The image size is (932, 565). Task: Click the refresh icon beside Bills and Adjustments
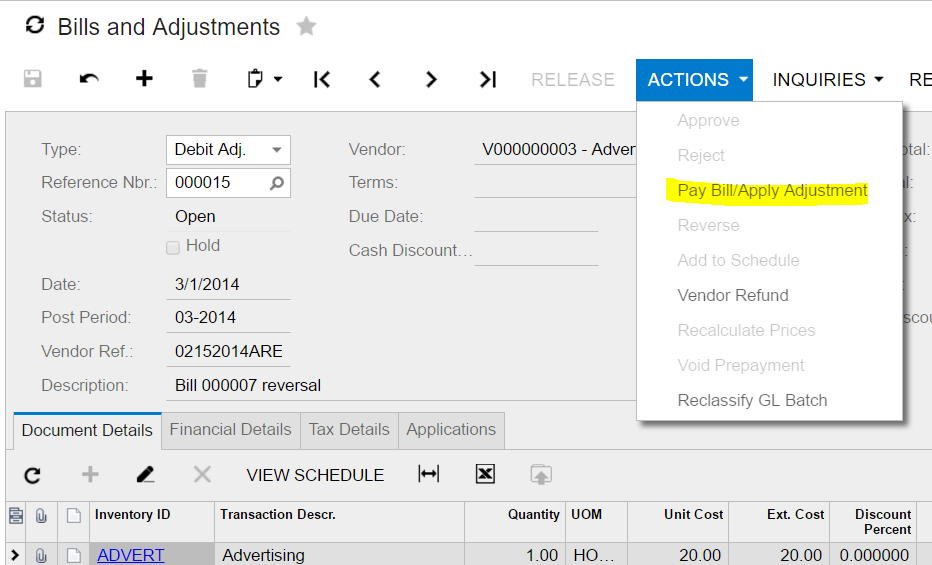point(34,26)
